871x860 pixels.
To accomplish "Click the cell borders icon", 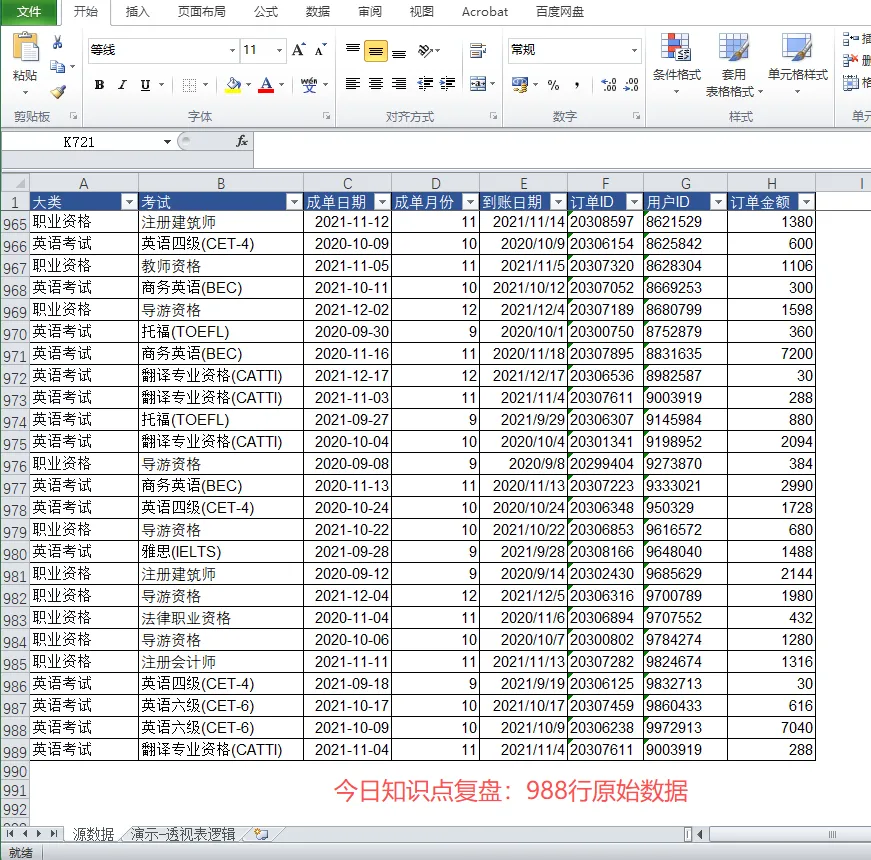I will click(x=189, y=85).
